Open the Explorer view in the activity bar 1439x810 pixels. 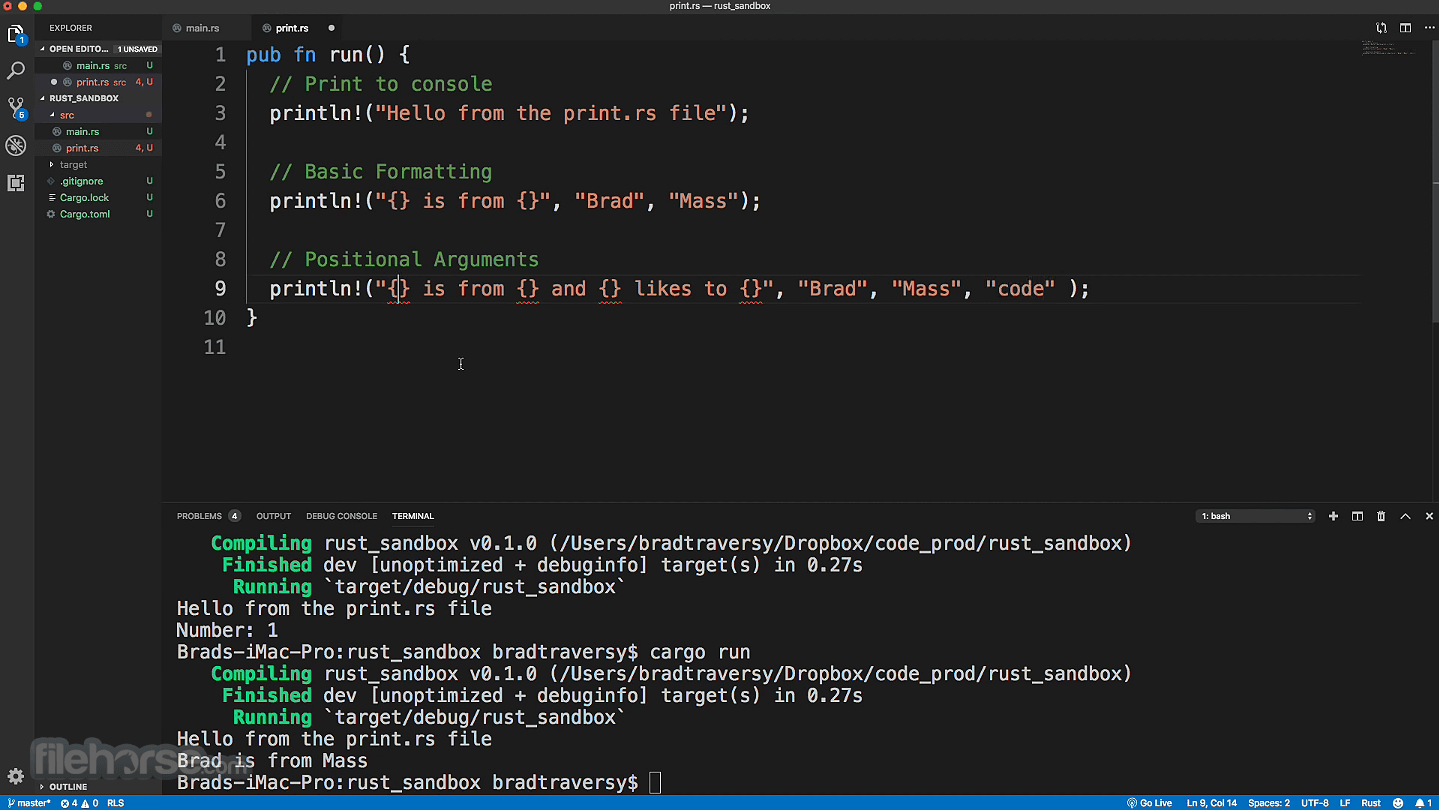(x=16, y=34)
